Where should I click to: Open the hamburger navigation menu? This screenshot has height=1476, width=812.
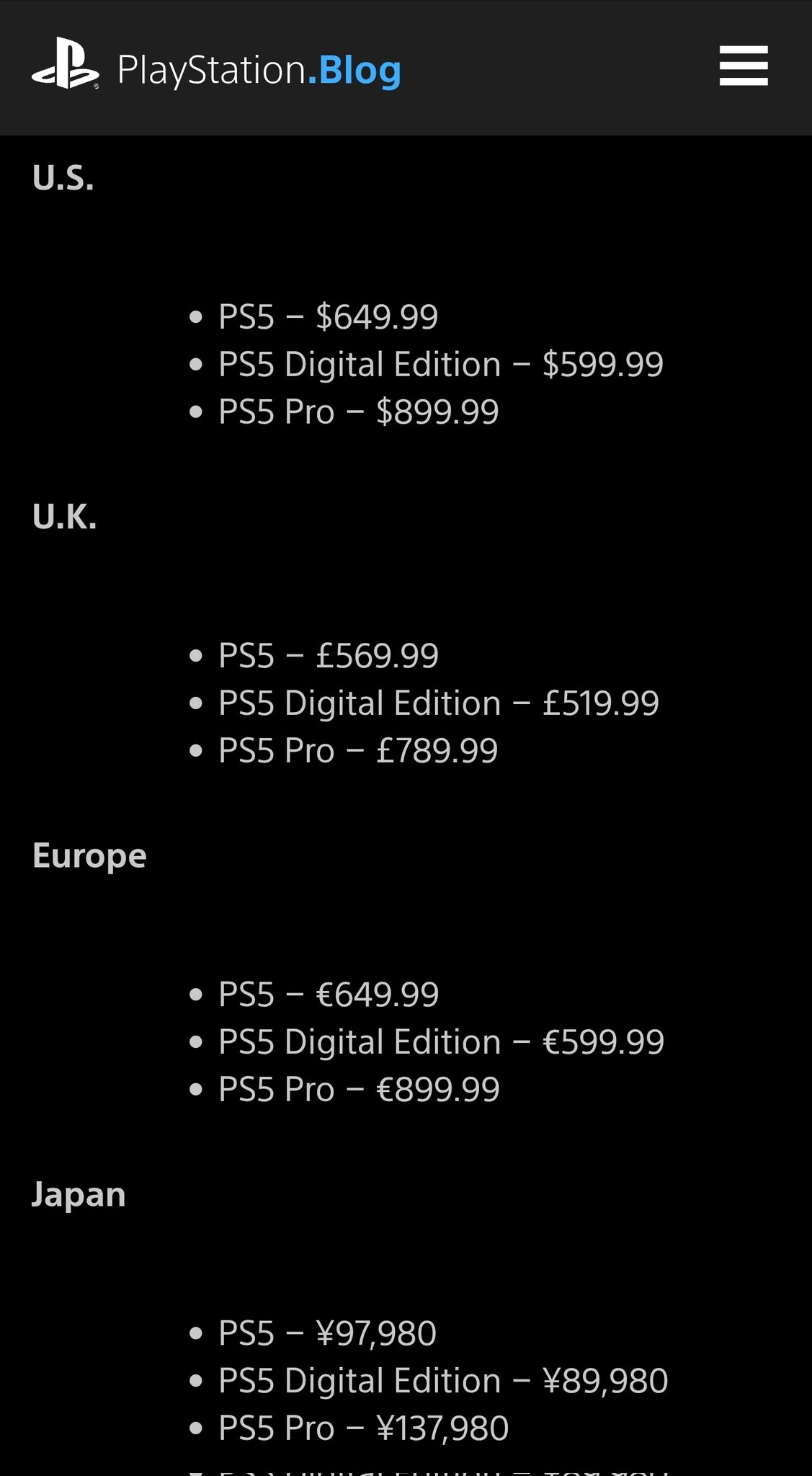(x=743, y=66)
